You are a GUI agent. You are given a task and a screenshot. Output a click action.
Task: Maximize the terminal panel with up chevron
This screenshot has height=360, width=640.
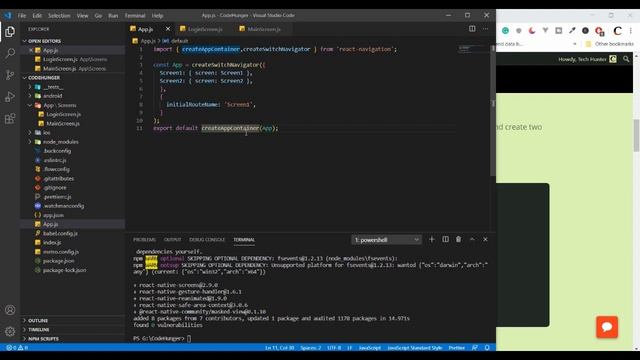click(472, 239)
